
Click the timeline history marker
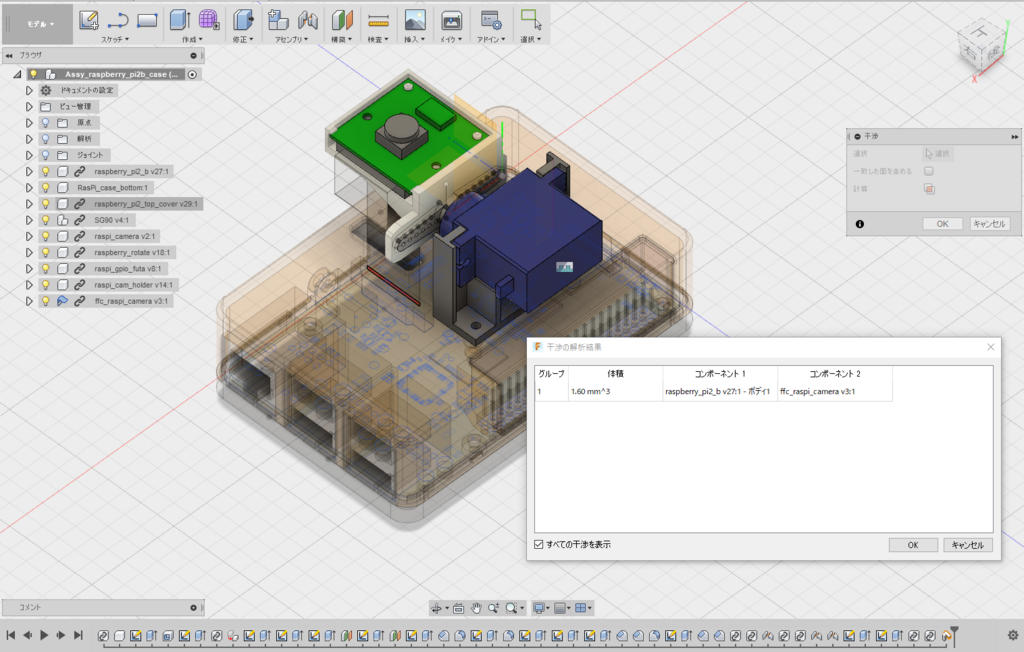click(954, 635)
